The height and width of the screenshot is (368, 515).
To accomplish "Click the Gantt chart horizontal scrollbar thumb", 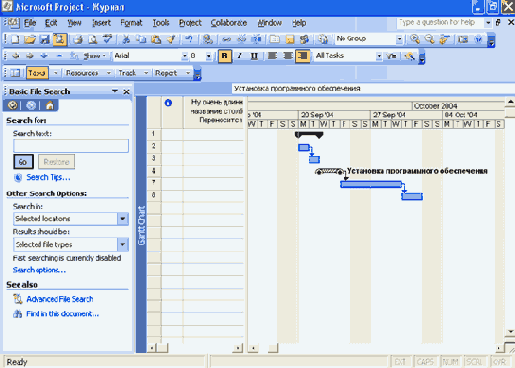I will tap(273, 348).
